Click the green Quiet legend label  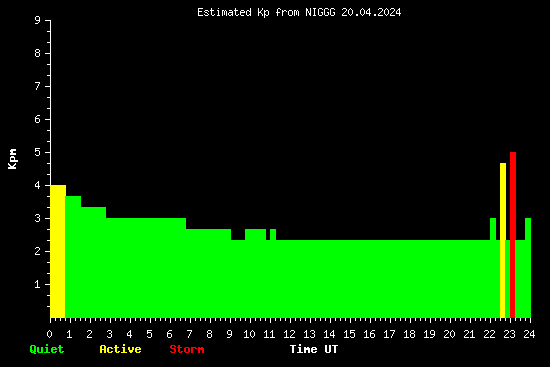47,349
